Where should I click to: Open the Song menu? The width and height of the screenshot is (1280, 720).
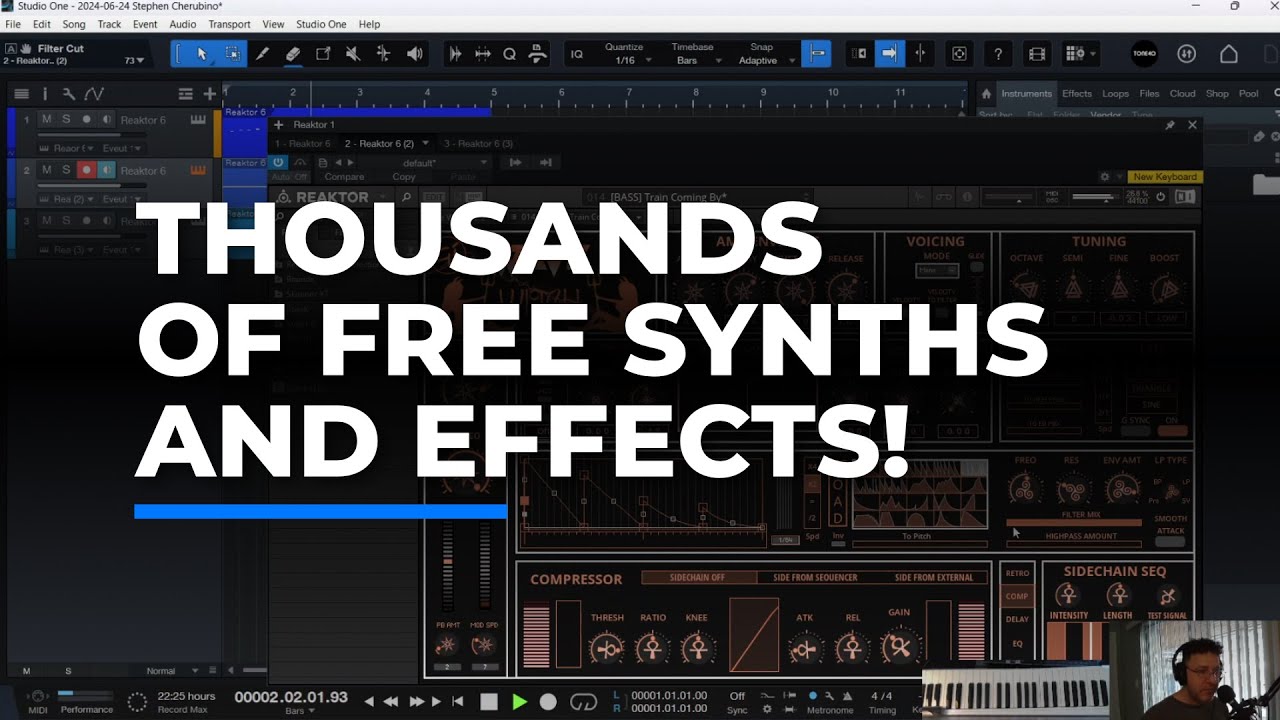click(x=74, y=24)
